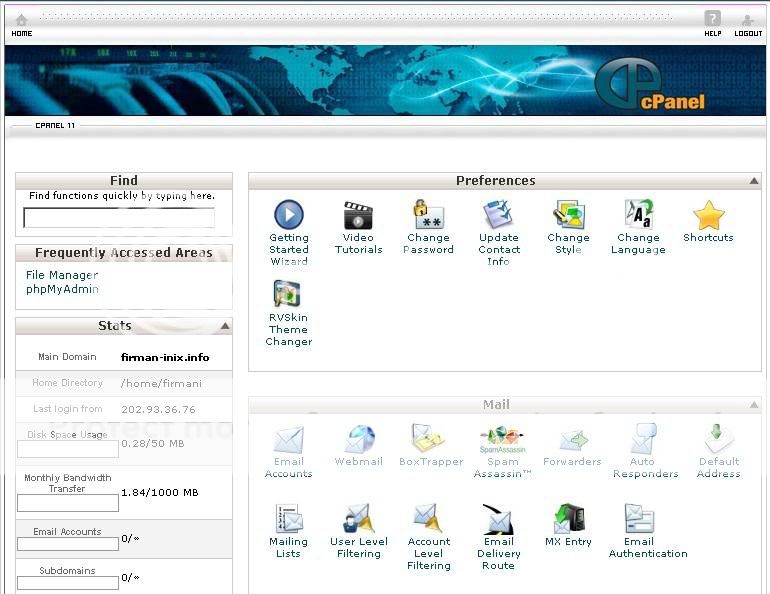This screenshot has height=594, width=770.
Task: Click Logout in top bar
Action: 748,26
